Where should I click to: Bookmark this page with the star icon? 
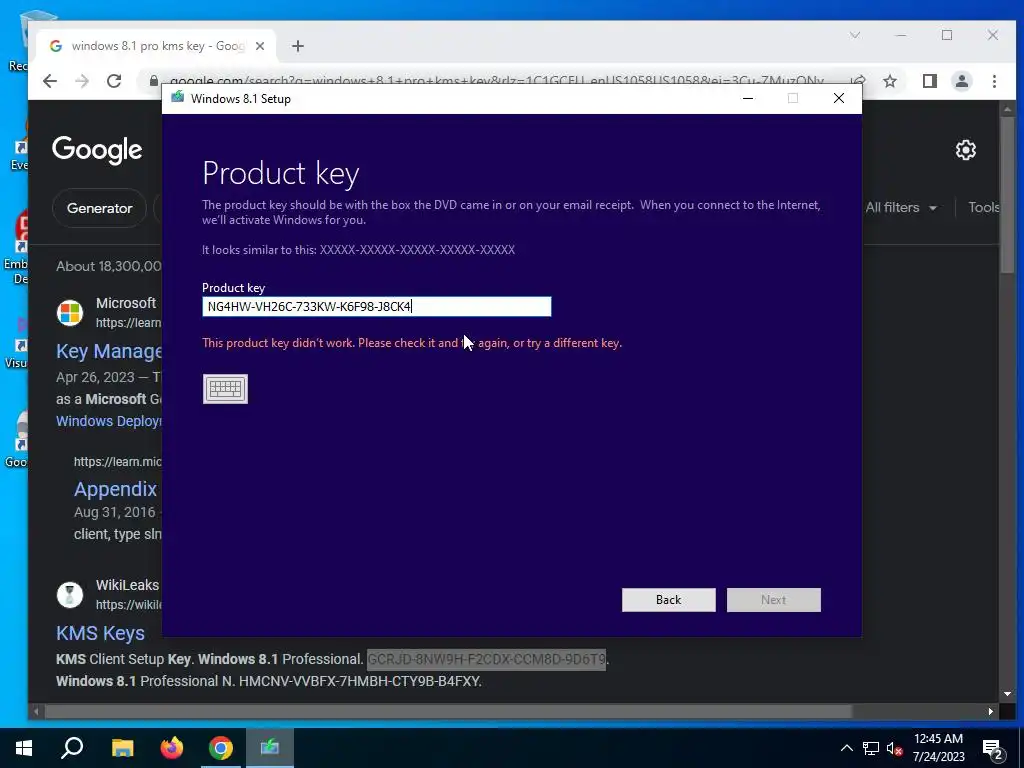(889, 81)
